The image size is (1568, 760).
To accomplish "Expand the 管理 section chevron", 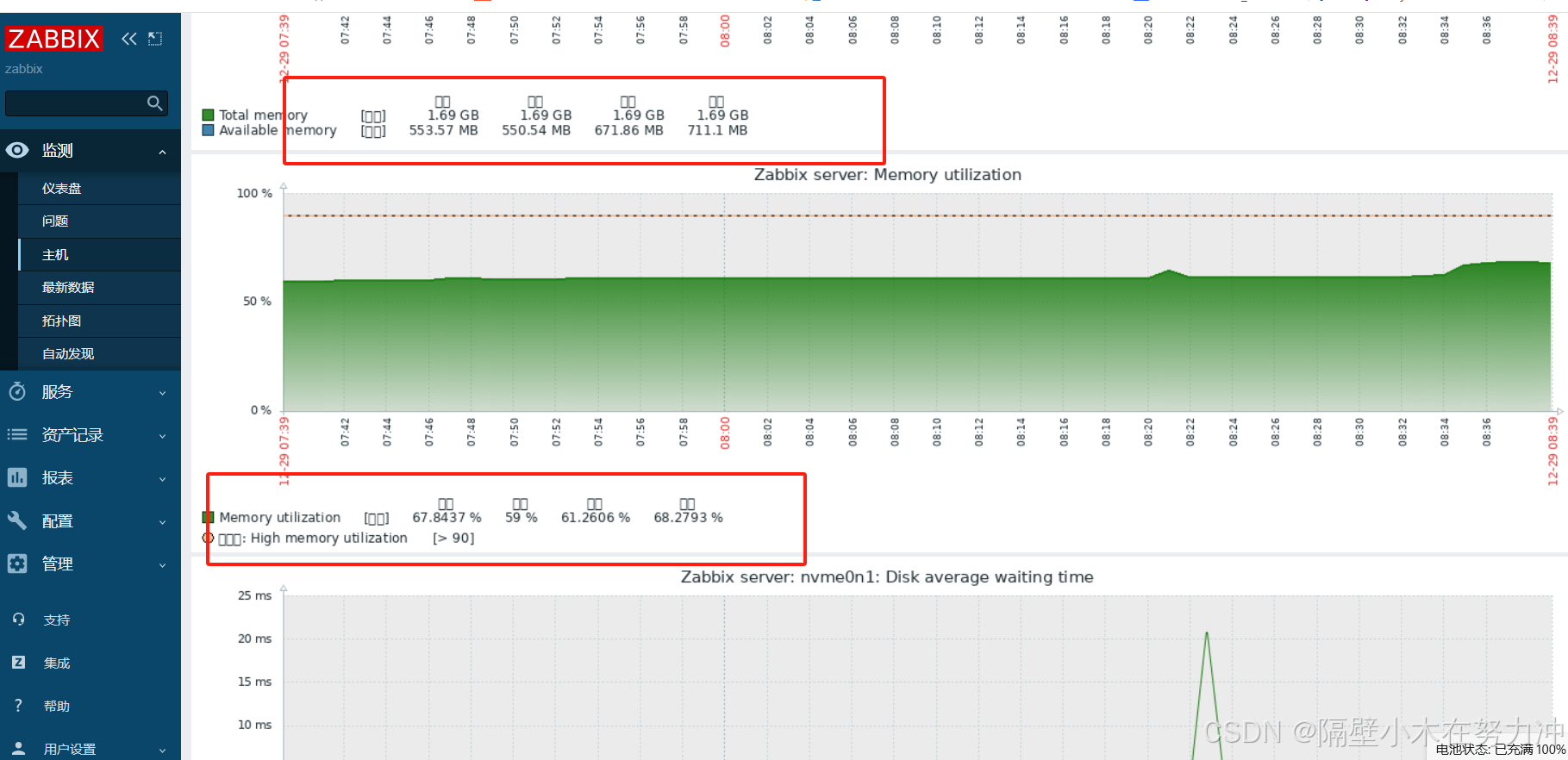I will [x=162, y=565].
